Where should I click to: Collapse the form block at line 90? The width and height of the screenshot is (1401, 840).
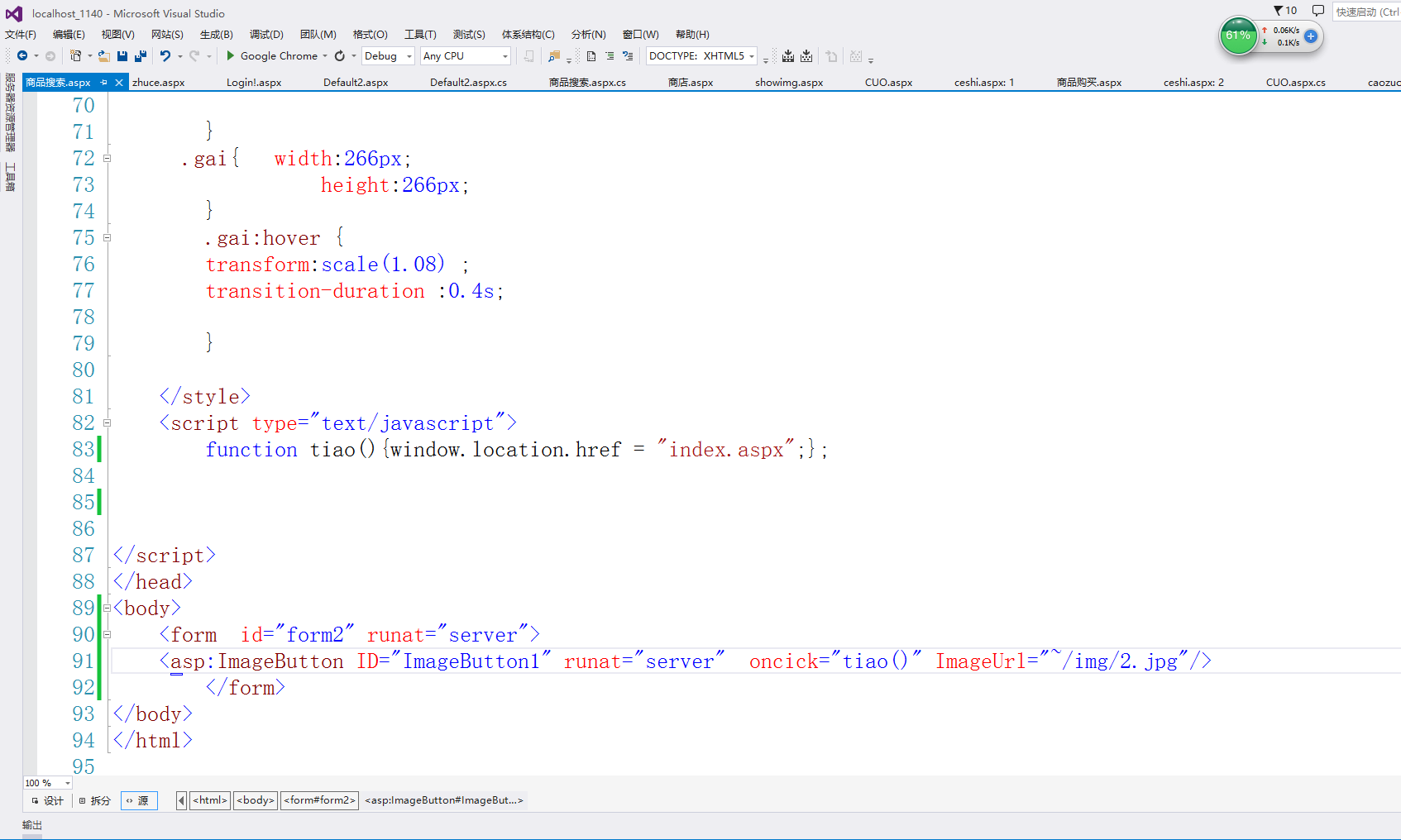pos(107,634)
